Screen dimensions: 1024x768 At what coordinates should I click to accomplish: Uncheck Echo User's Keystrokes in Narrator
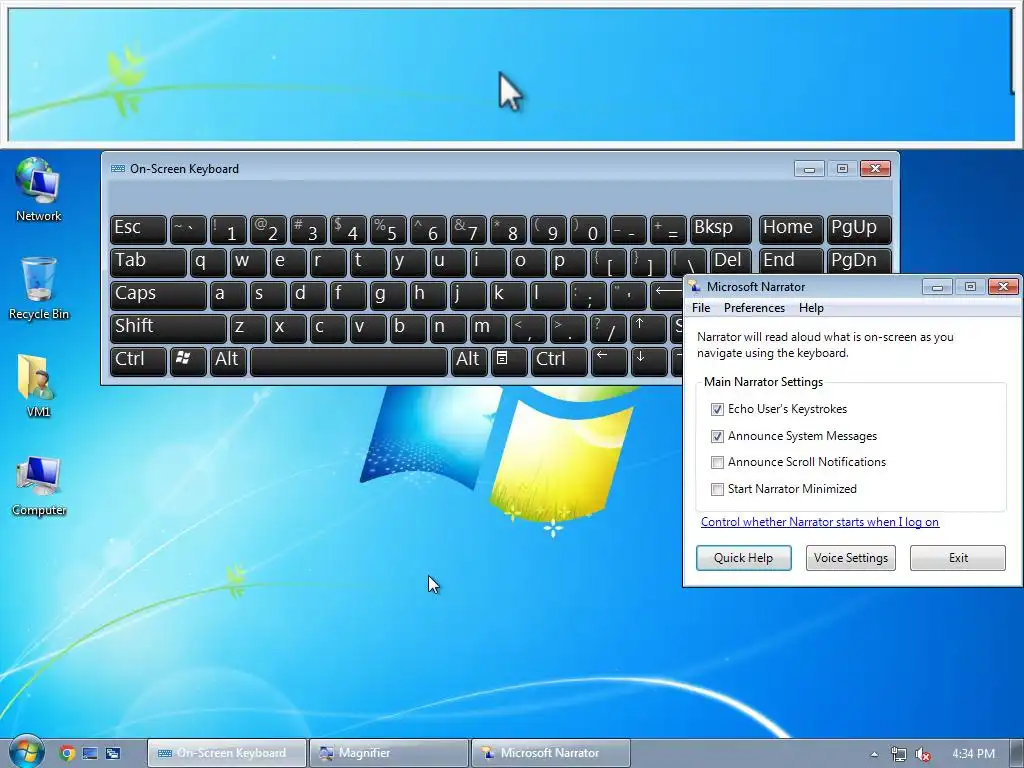click(x=717, y=409)
